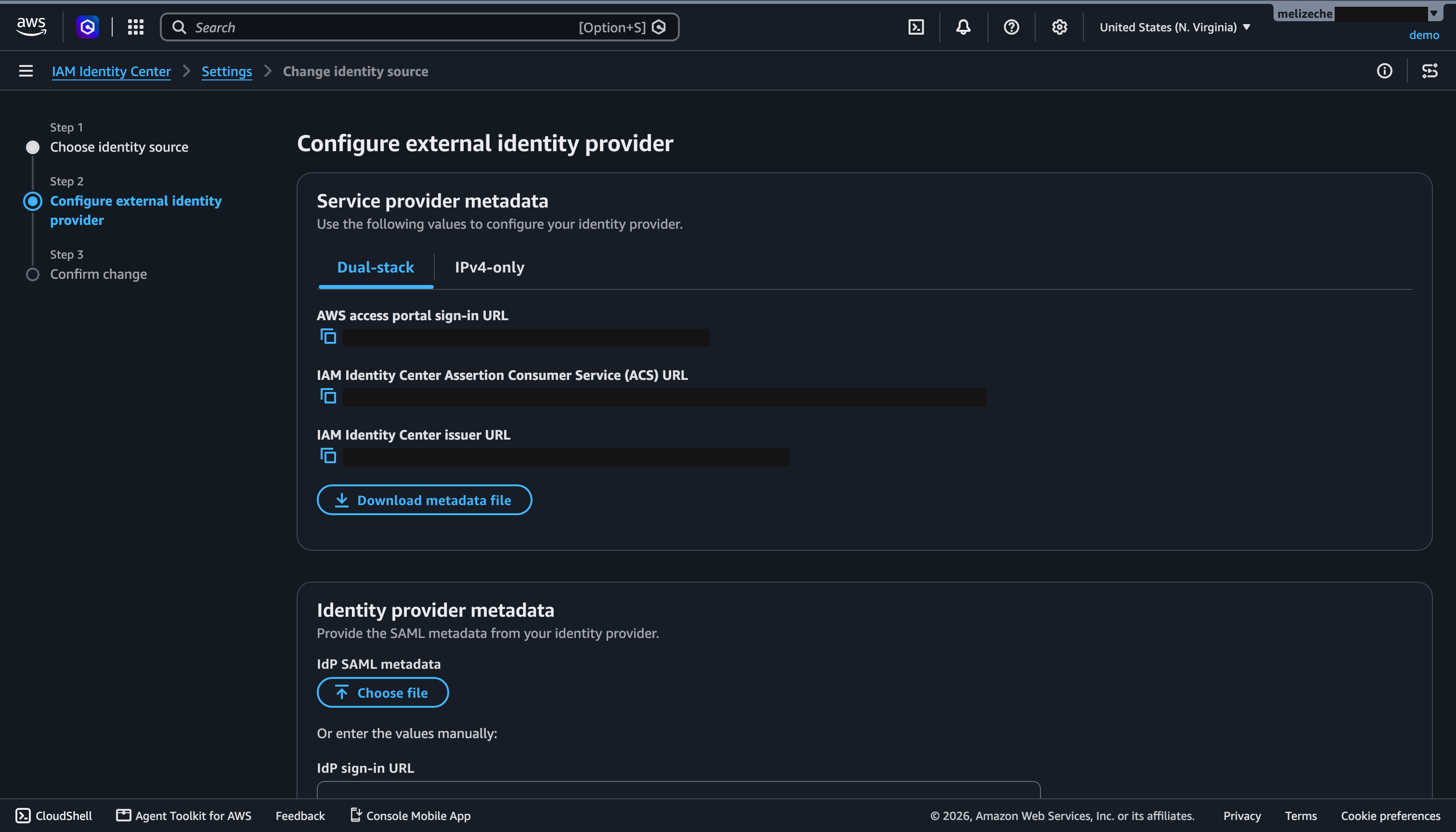
Task: Open the page preferences icon next to info
Action: (x=1430, y=71)
